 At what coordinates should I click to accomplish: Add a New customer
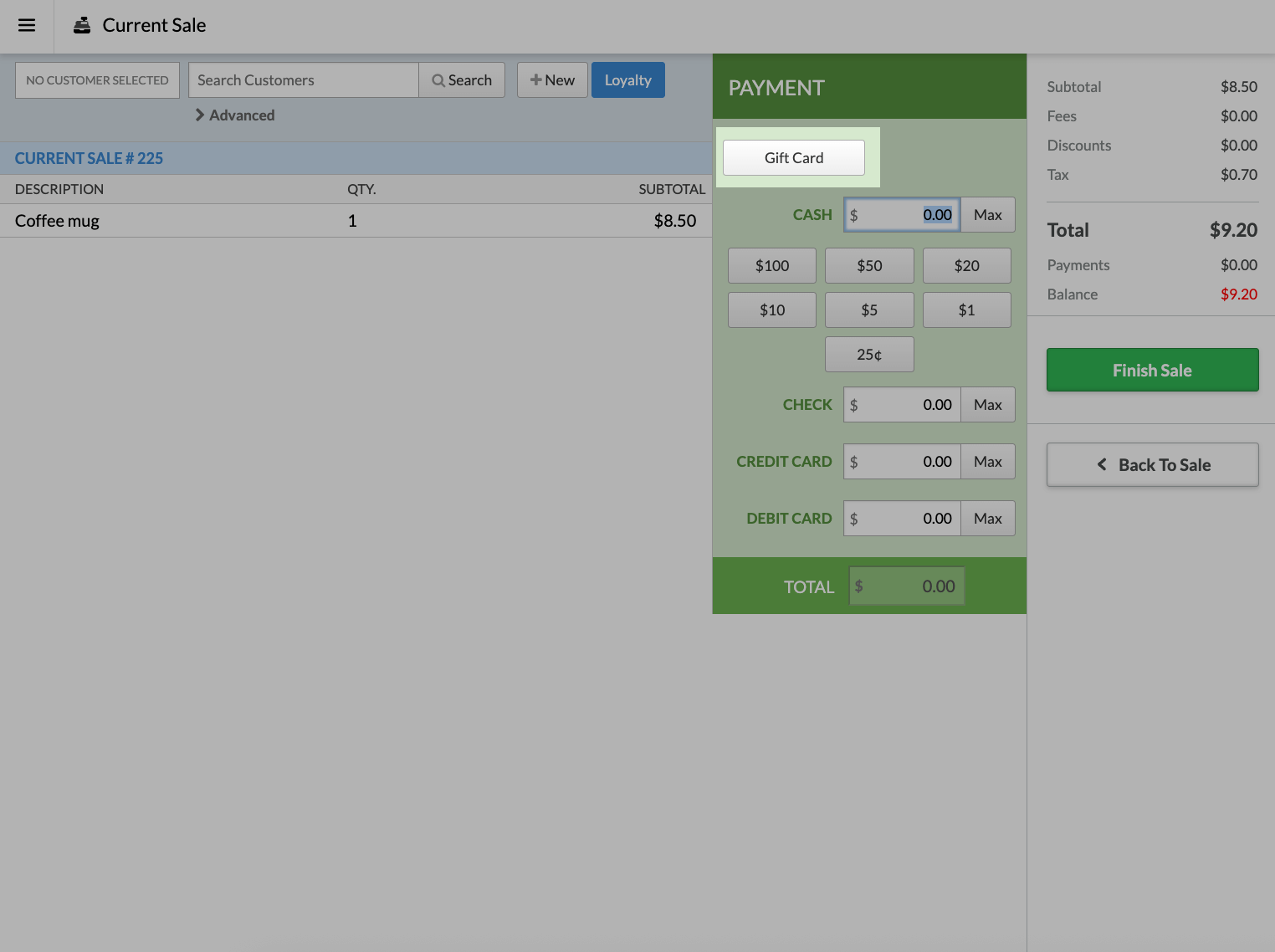click(552, 80)
